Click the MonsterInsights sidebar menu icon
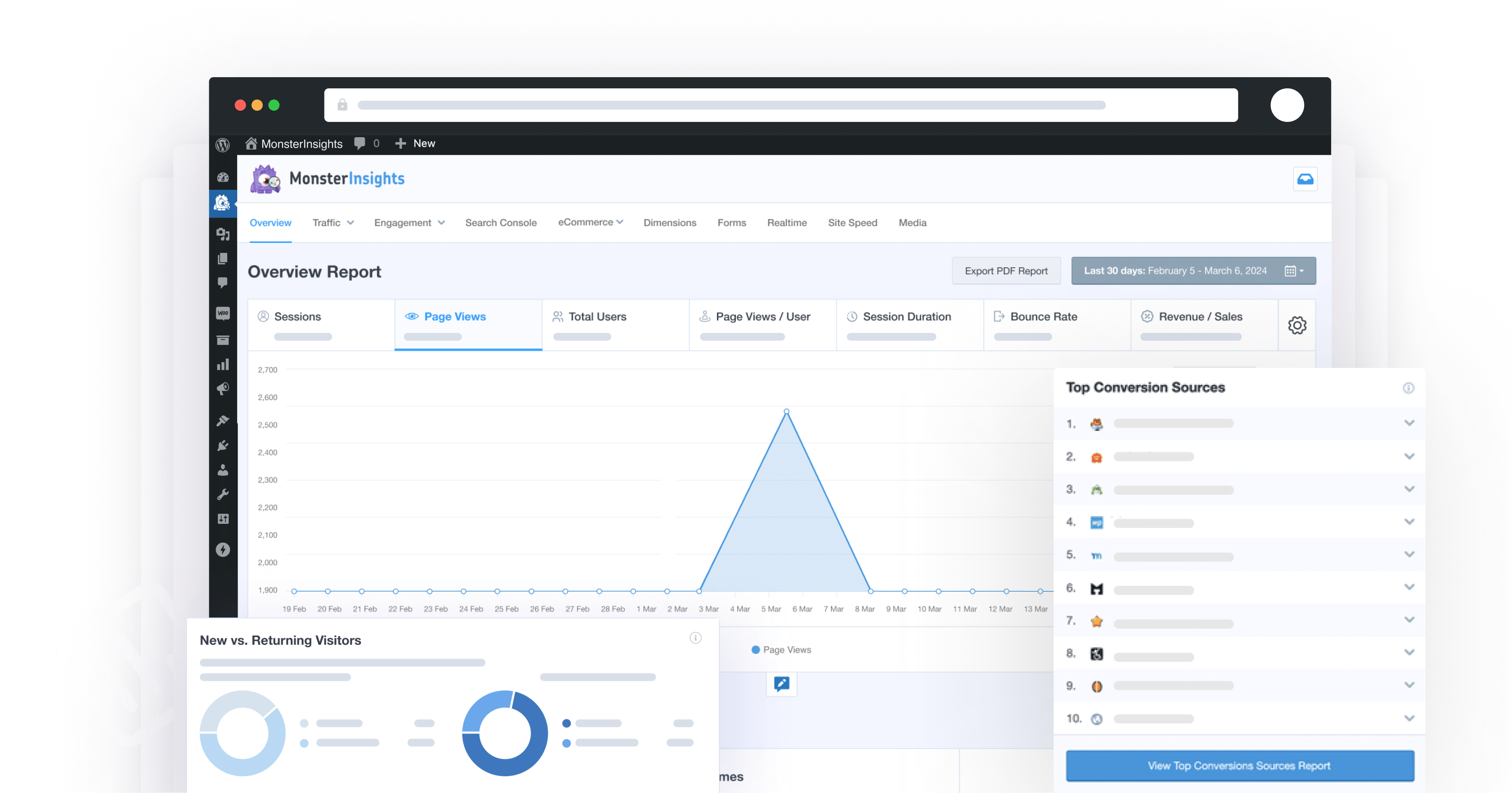The height and width of the screenshot is (793, 1512). 222,203
